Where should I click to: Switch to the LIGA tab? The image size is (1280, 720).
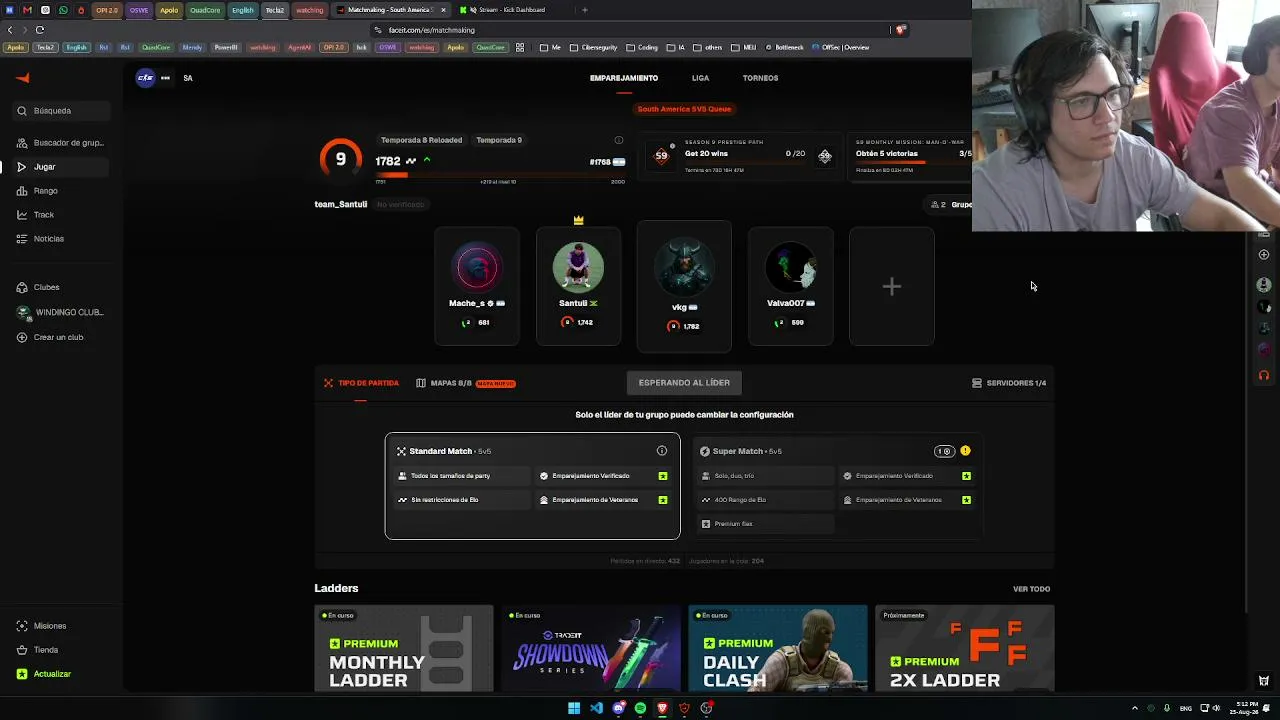click(x=700, y=78)
